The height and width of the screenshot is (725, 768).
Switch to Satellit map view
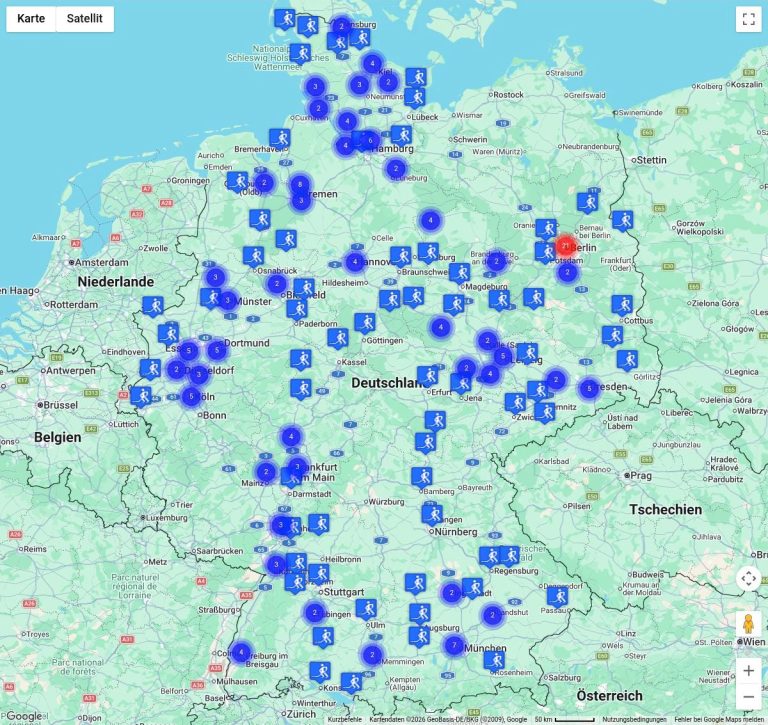pos(85,19)
